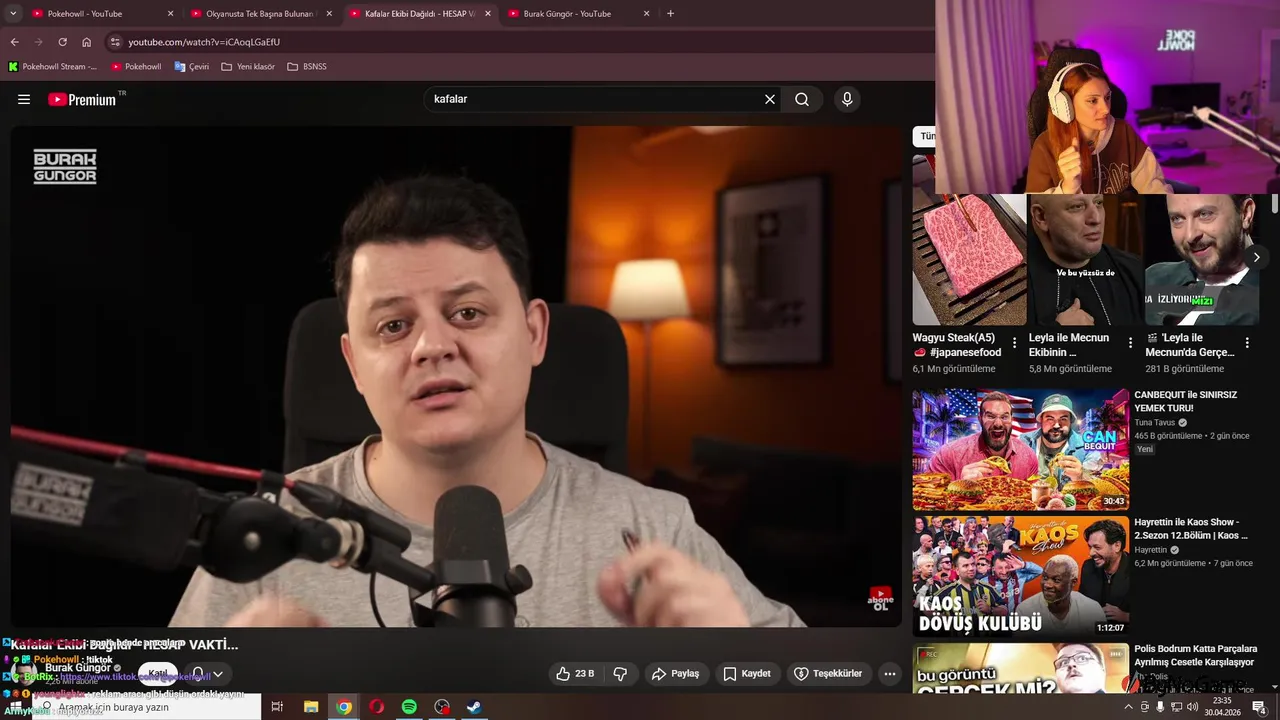1280x720 pixels.
Task: Open 'Pokehowll Stream' bookmark
Action: pyautogui.click(x=53, y=67)
